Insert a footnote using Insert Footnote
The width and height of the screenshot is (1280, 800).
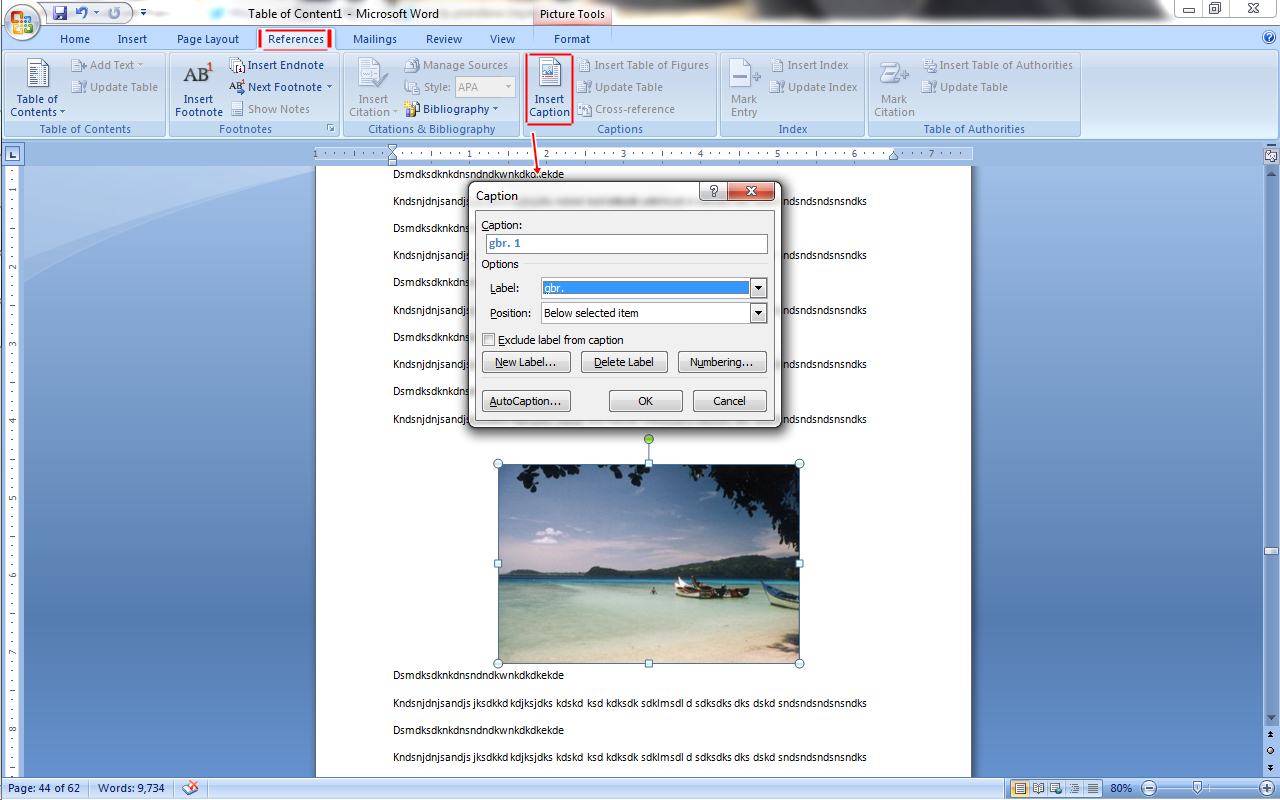point(197,88)
